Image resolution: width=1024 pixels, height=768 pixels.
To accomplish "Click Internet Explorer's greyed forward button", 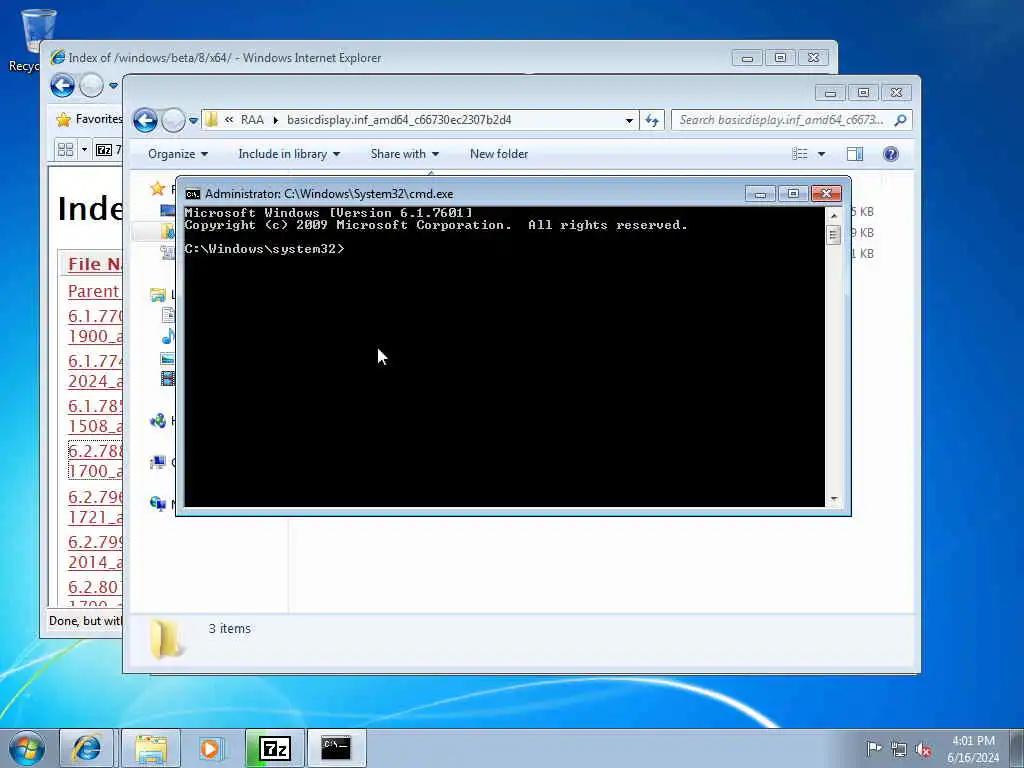I will 91,86.
